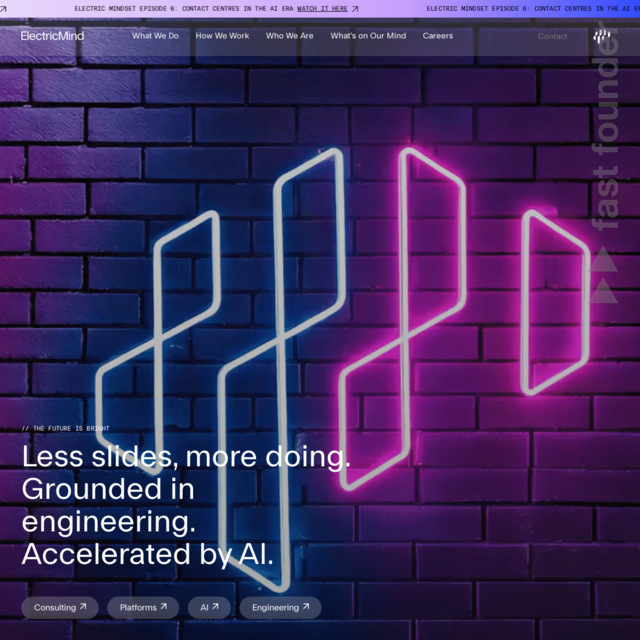Image resolution: width=640 pixels, height=640 pixels.
Task: Click the Contact button in header
Action: [552, 36]
